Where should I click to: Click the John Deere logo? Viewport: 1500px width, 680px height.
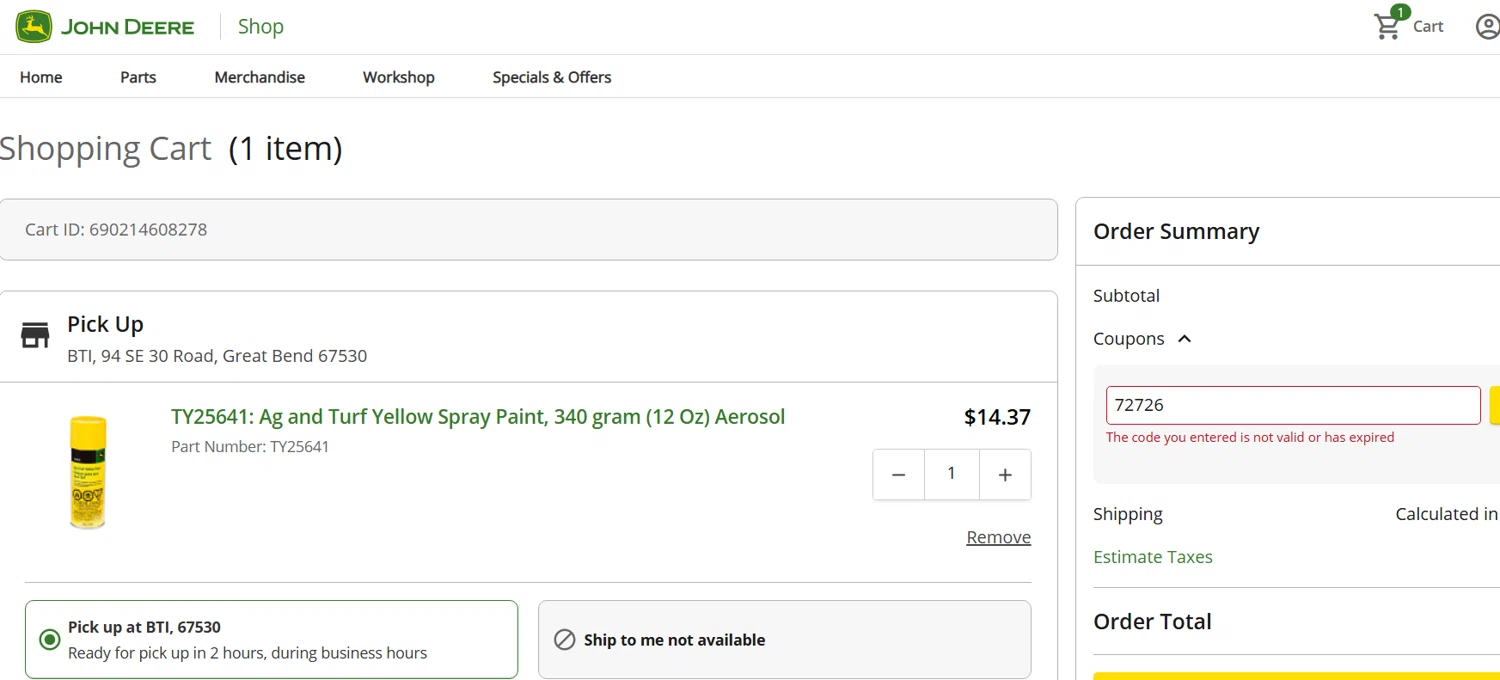pos(105,27)
